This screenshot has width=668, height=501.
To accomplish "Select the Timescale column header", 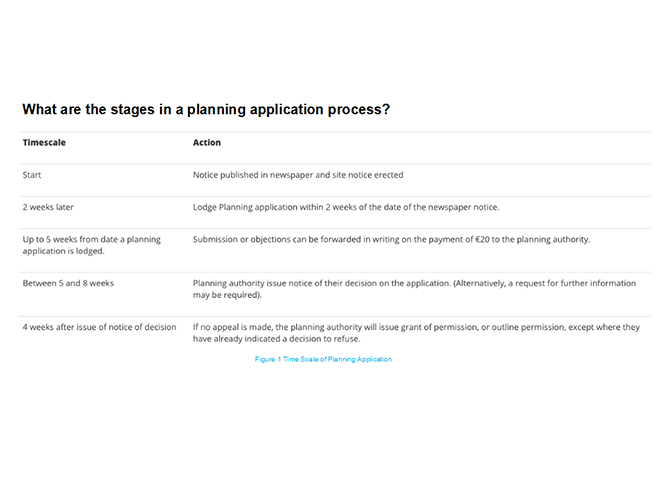I will [x=44, y=143].
